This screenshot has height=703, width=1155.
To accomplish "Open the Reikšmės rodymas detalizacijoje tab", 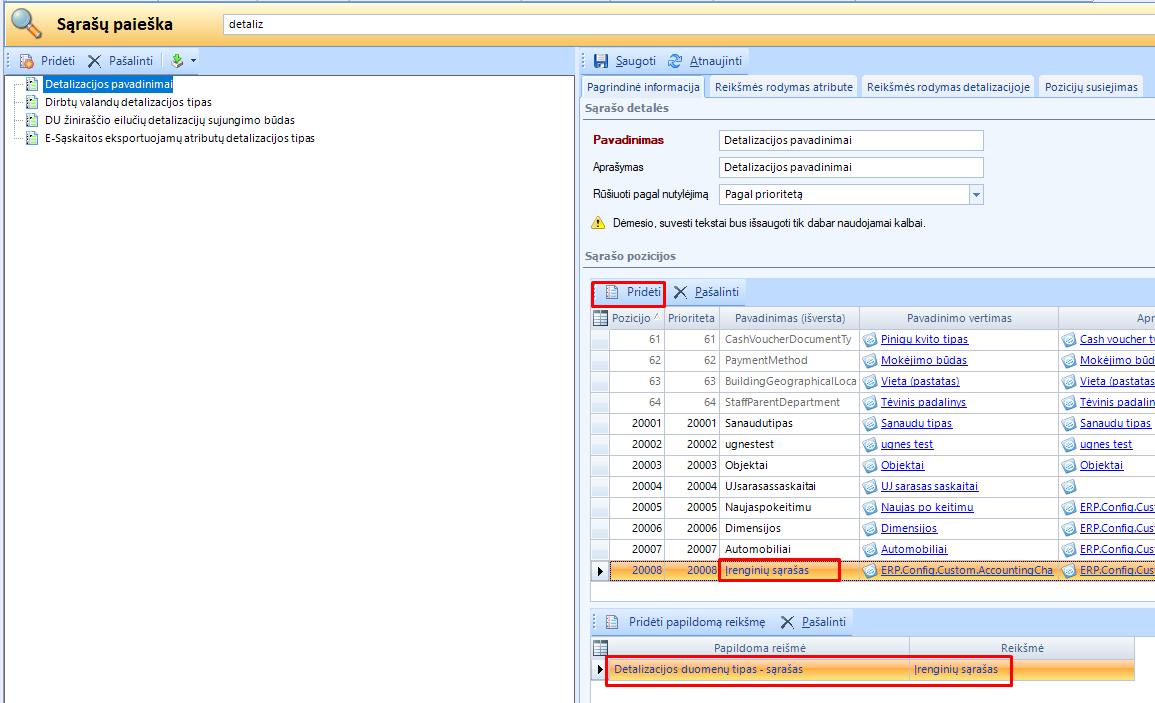I will [x=948, y=87].
